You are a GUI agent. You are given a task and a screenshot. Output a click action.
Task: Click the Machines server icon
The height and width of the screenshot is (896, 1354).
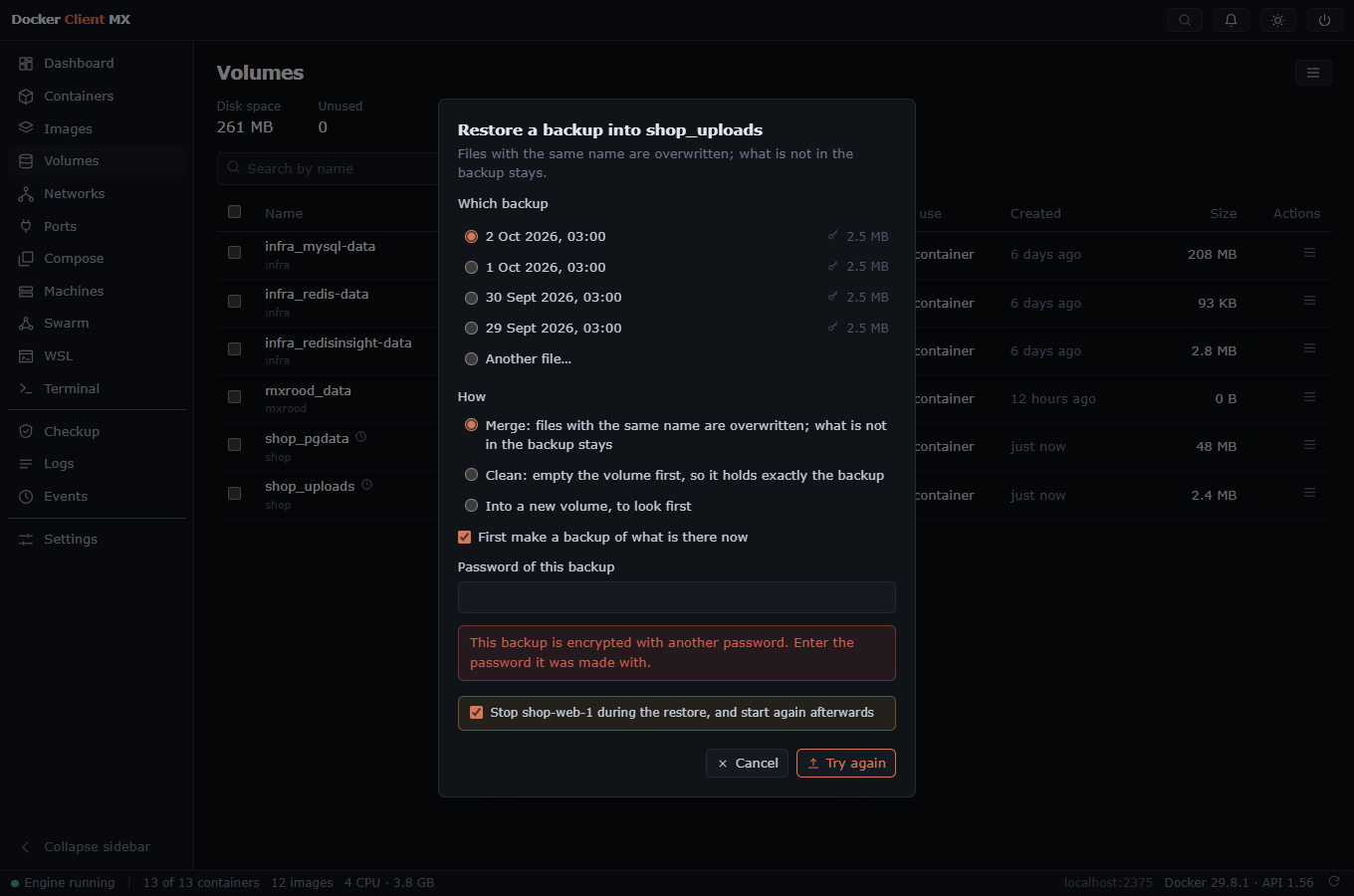[x=26, y=292]
